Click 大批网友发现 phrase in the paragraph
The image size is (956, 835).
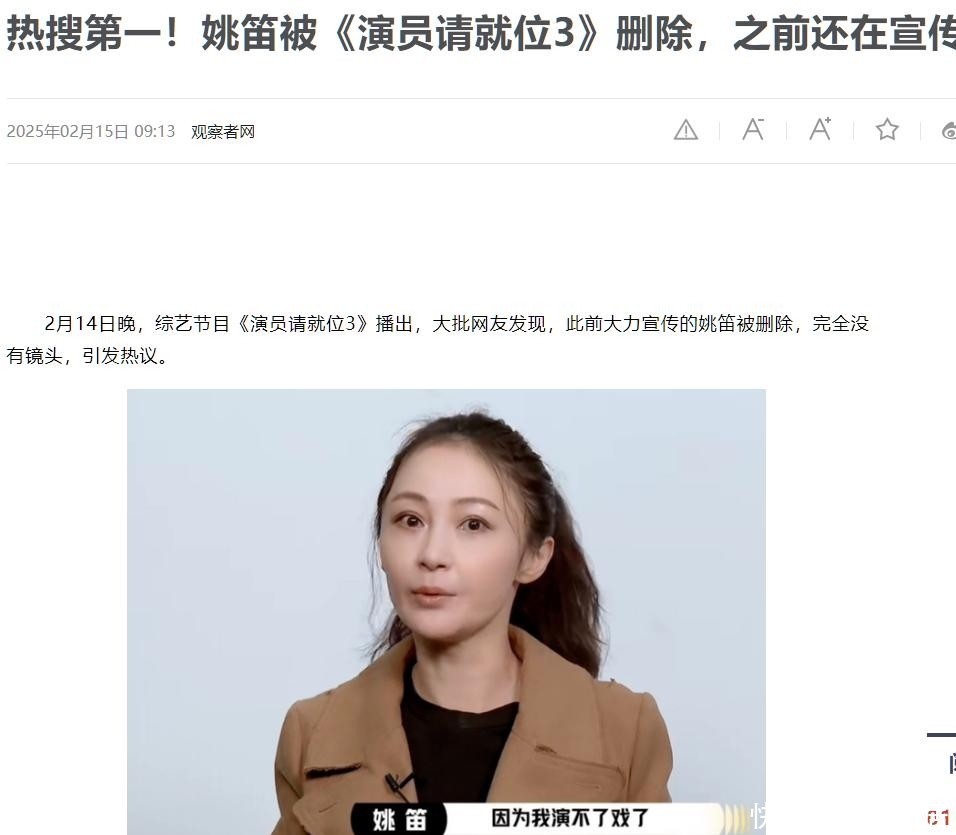coord(488,324)
